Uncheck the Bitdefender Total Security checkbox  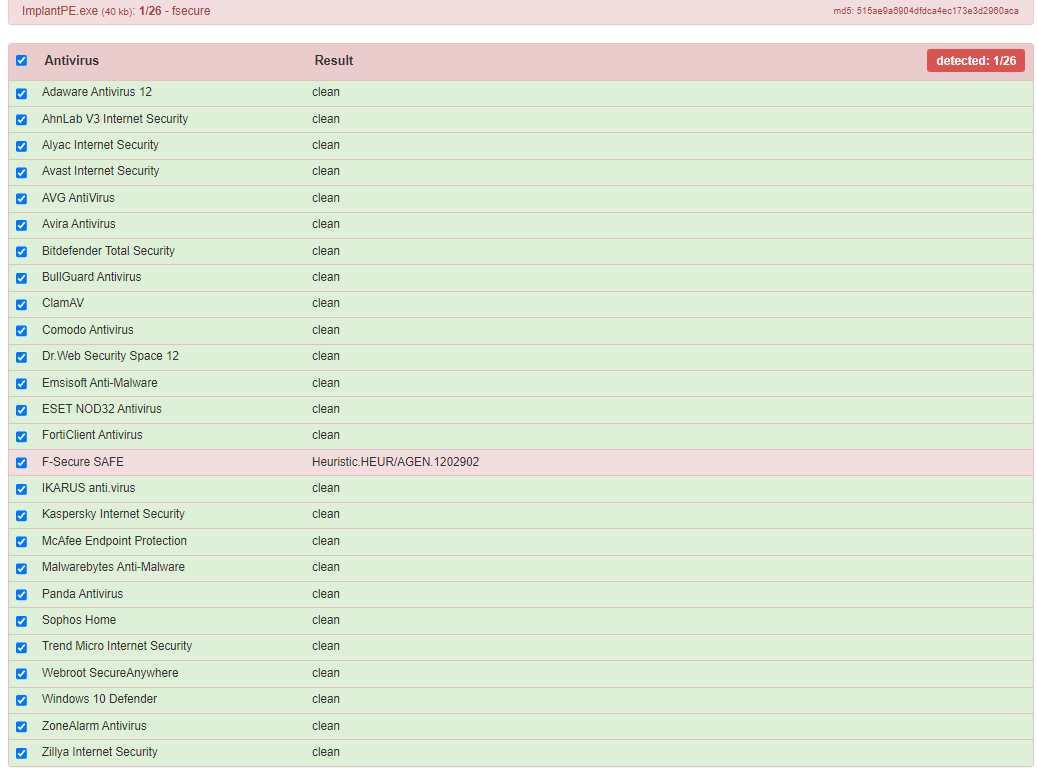(x=22, y=251)
